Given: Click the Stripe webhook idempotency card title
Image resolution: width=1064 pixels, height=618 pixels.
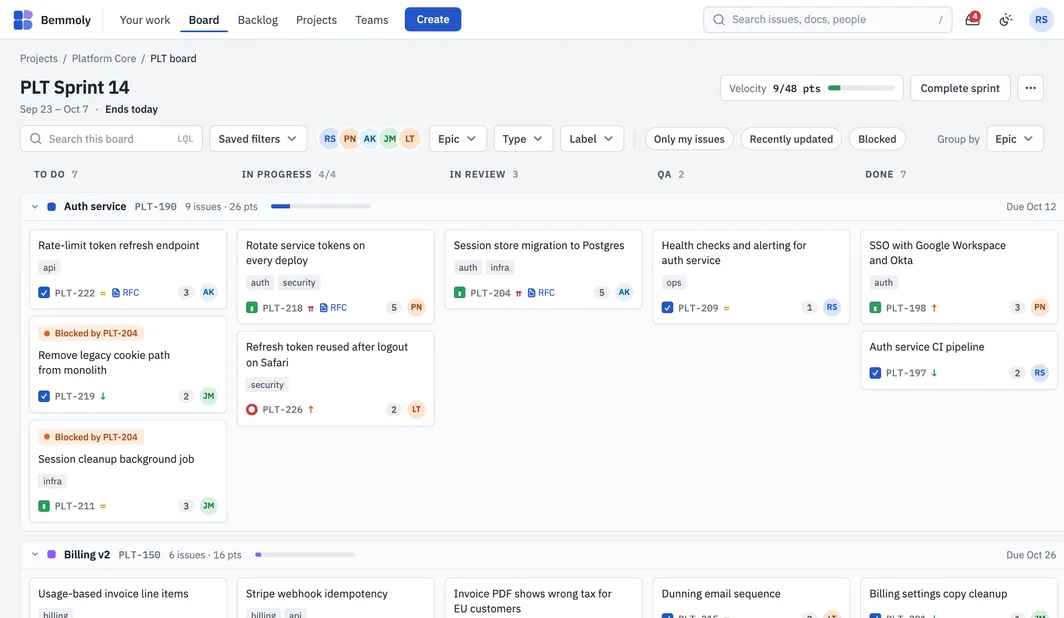Looking at the screenshot, I should 317,594.
